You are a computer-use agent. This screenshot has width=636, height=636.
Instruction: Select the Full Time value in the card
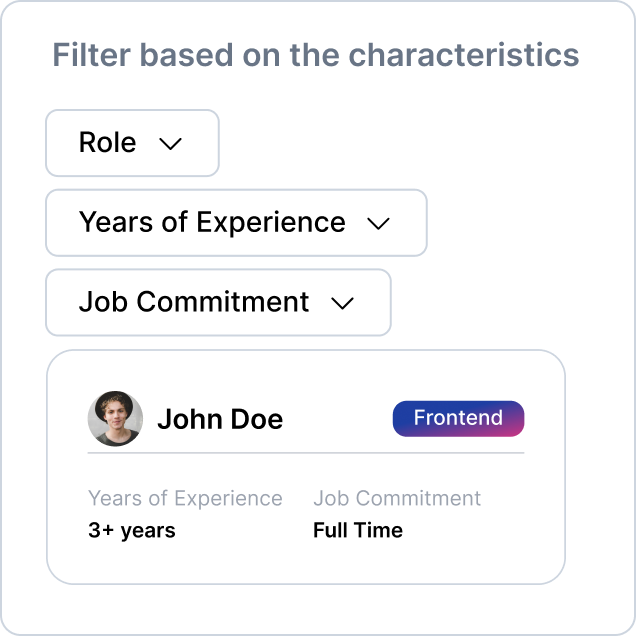click(x=358, y=530)
